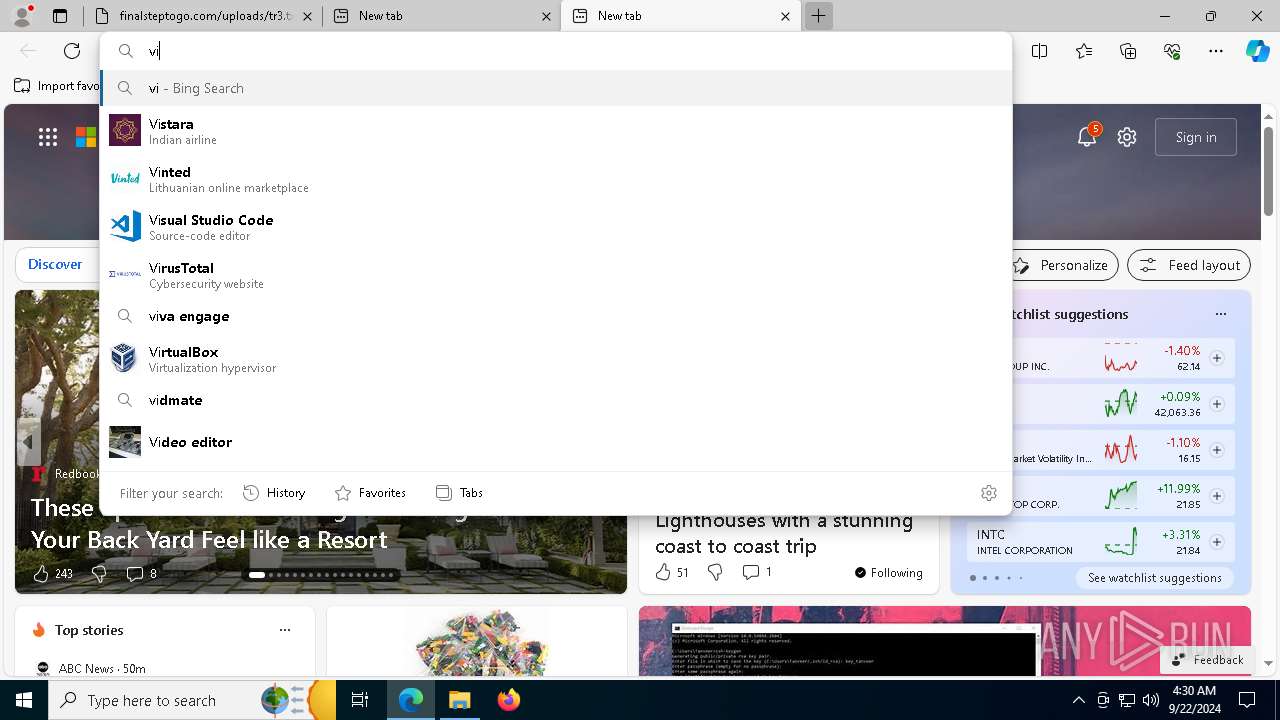The image size is (1280, 720).
Task: Click See watchlist suggestions link
Action: pyautogui.click(x=1155, y=578)
